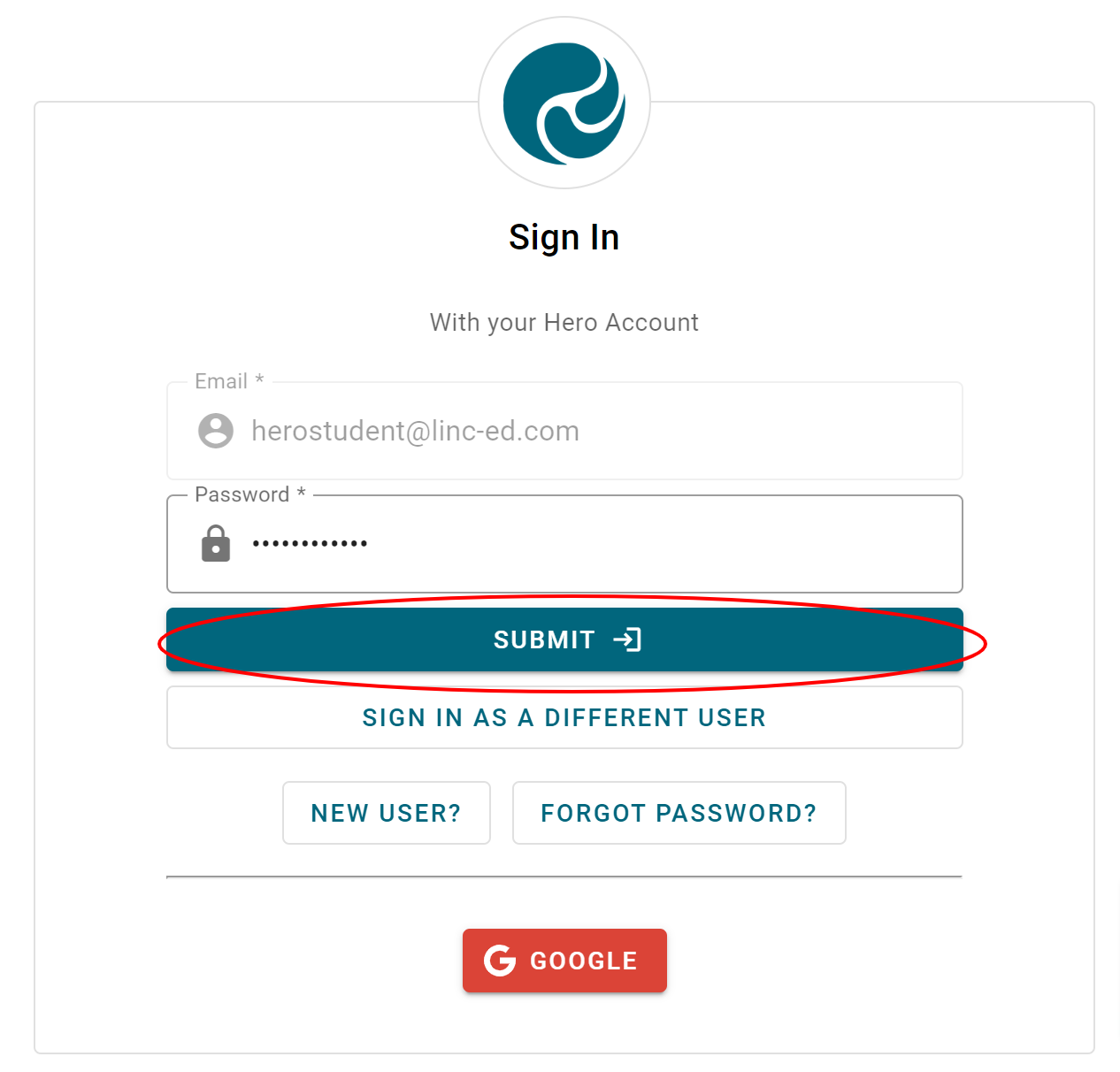Click the "With your Hero Account" subtitle
1120x1072 pixels.
coord(564,322)
